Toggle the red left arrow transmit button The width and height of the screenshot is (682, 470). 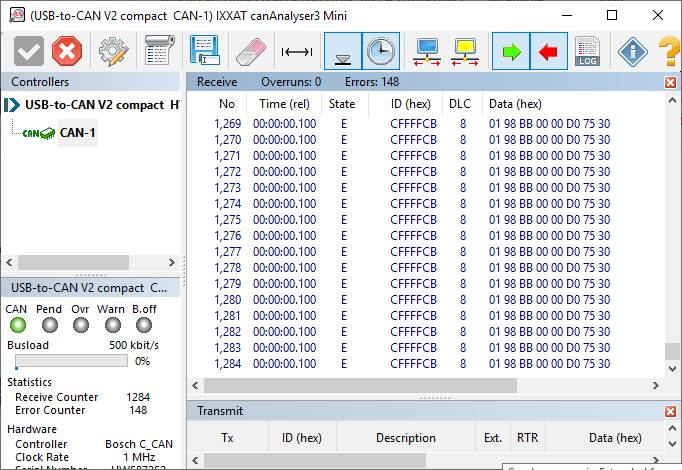point(549,51)
